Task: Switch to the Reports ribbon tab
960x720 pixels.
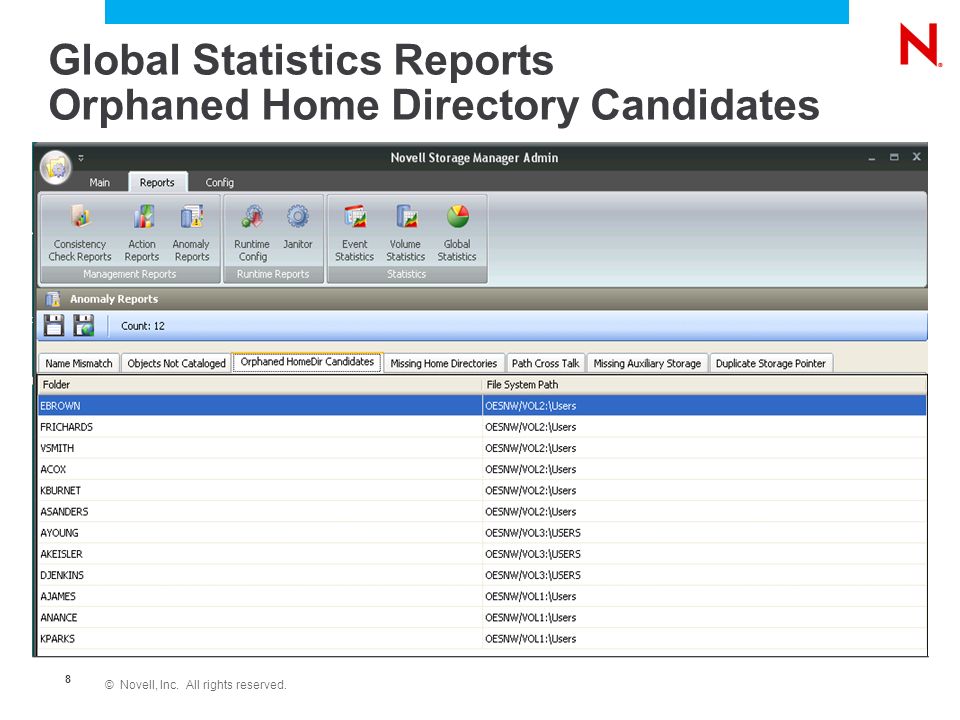Action: click(x=157, y=182)
